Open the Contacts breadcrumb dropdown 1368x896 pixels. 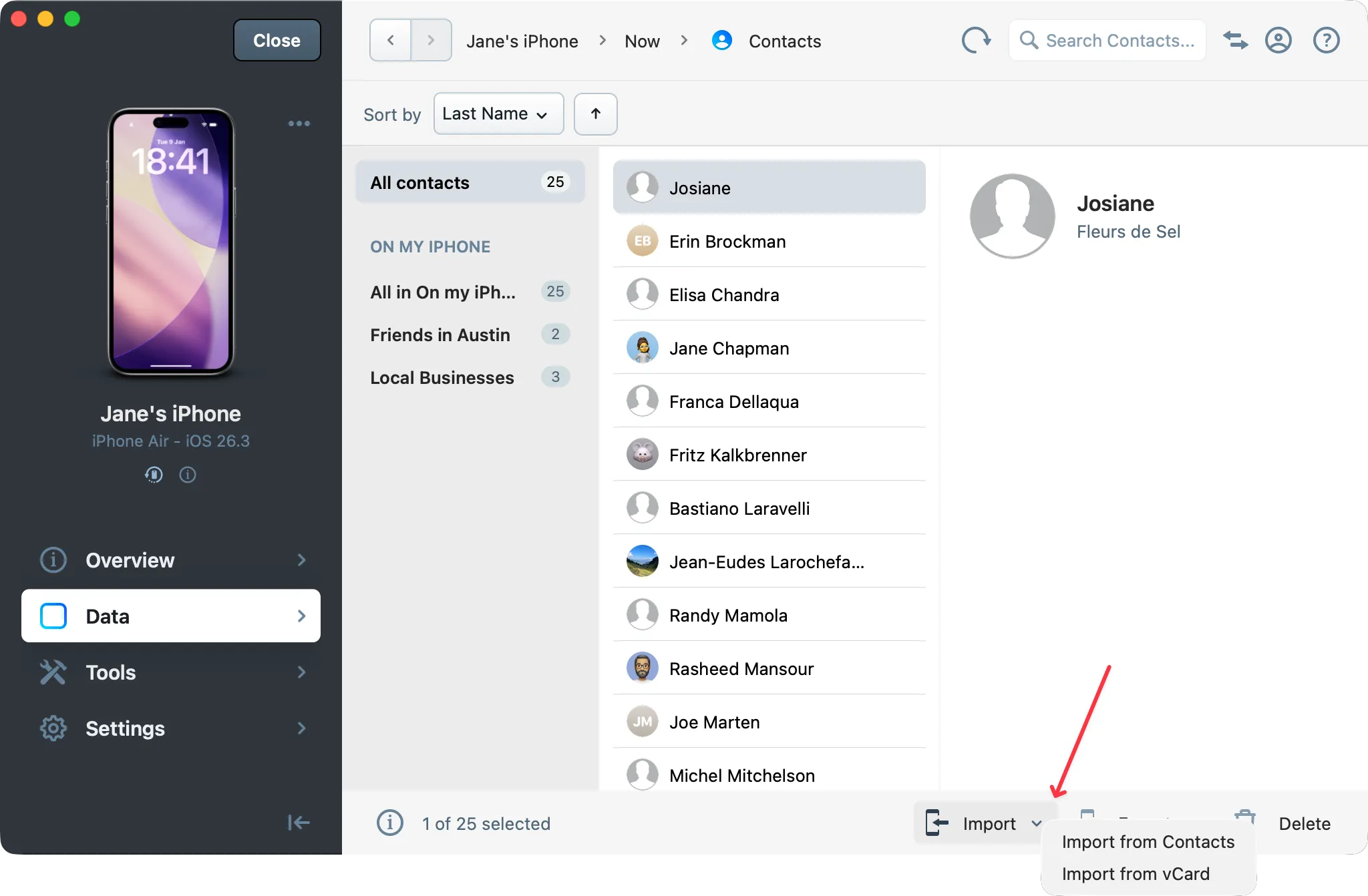click(x=785, y=41)
